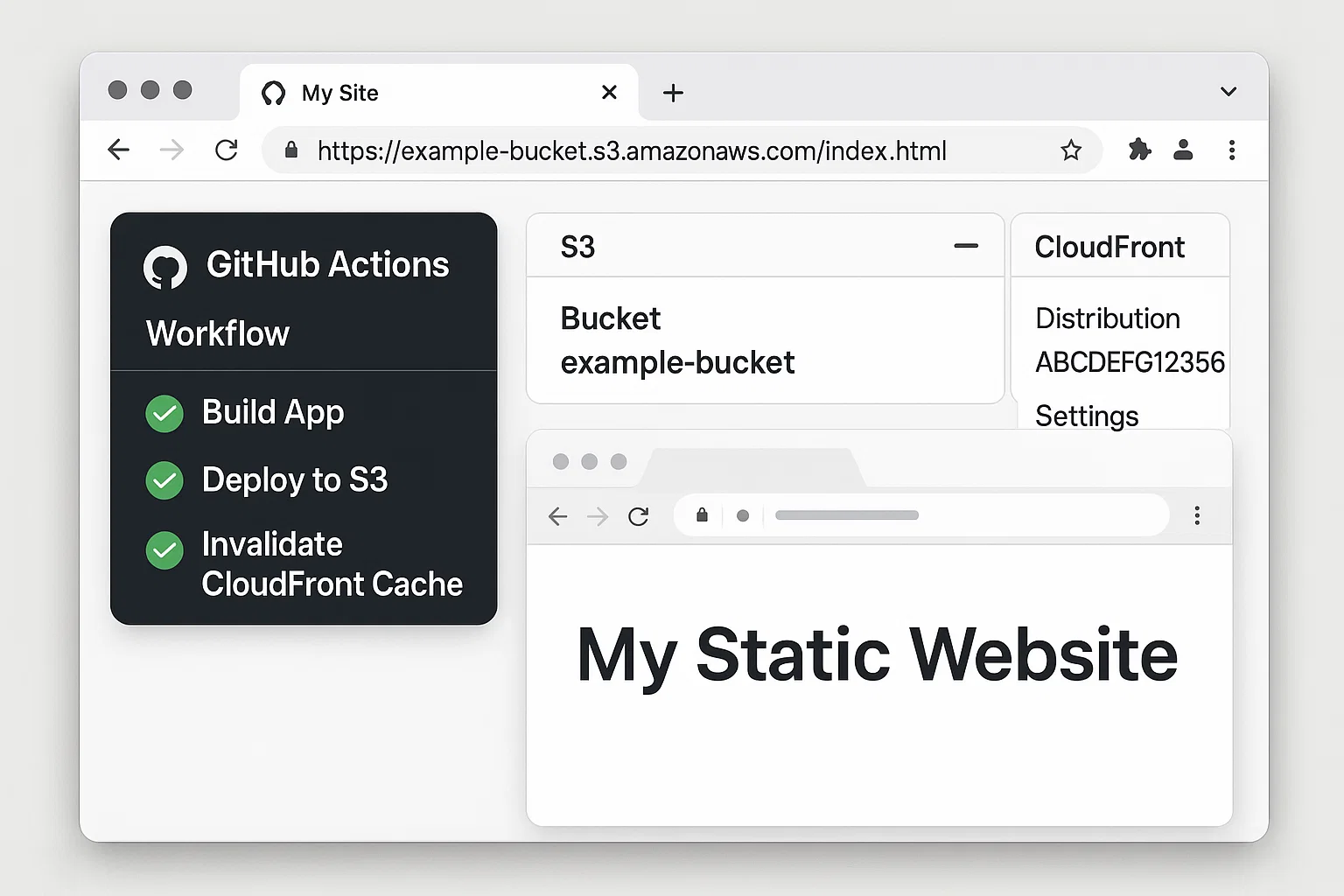
Task: Open the extensions puzzle-piece icon
Action: pyautogui.click(x=1139, y=150)
